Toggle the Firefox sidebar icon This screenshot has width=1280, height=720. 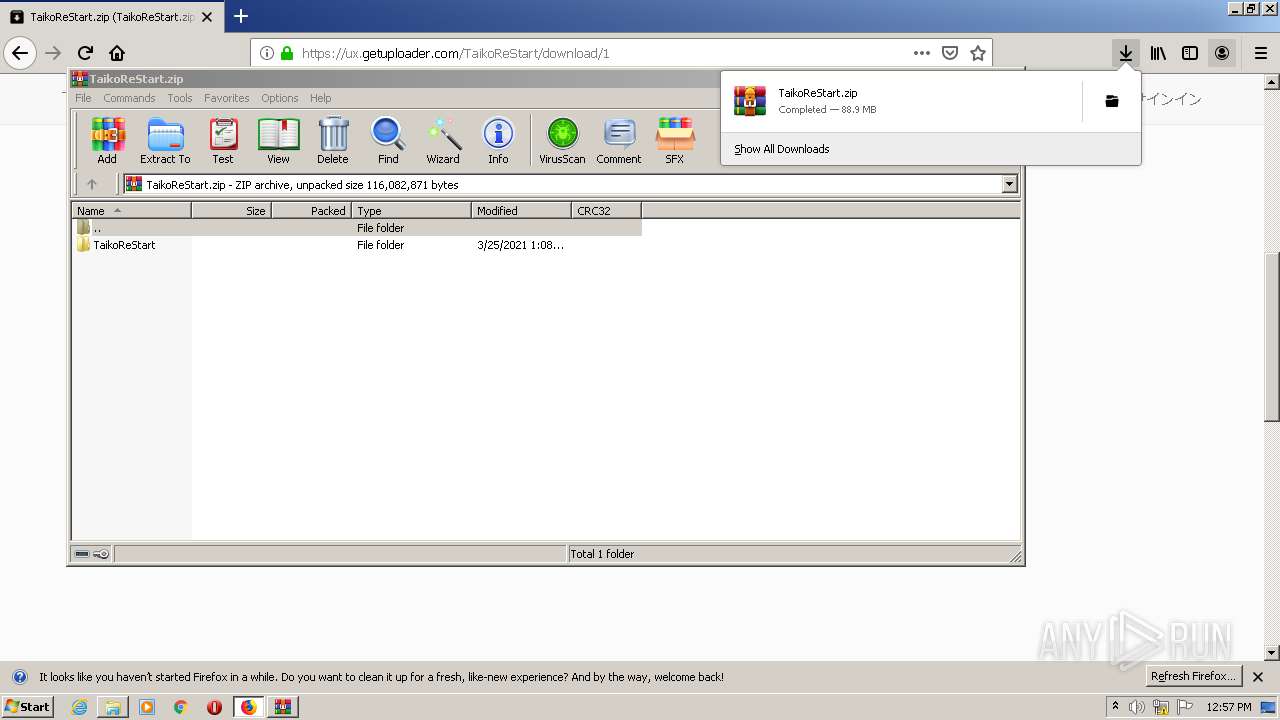(x=1190, y=53)
